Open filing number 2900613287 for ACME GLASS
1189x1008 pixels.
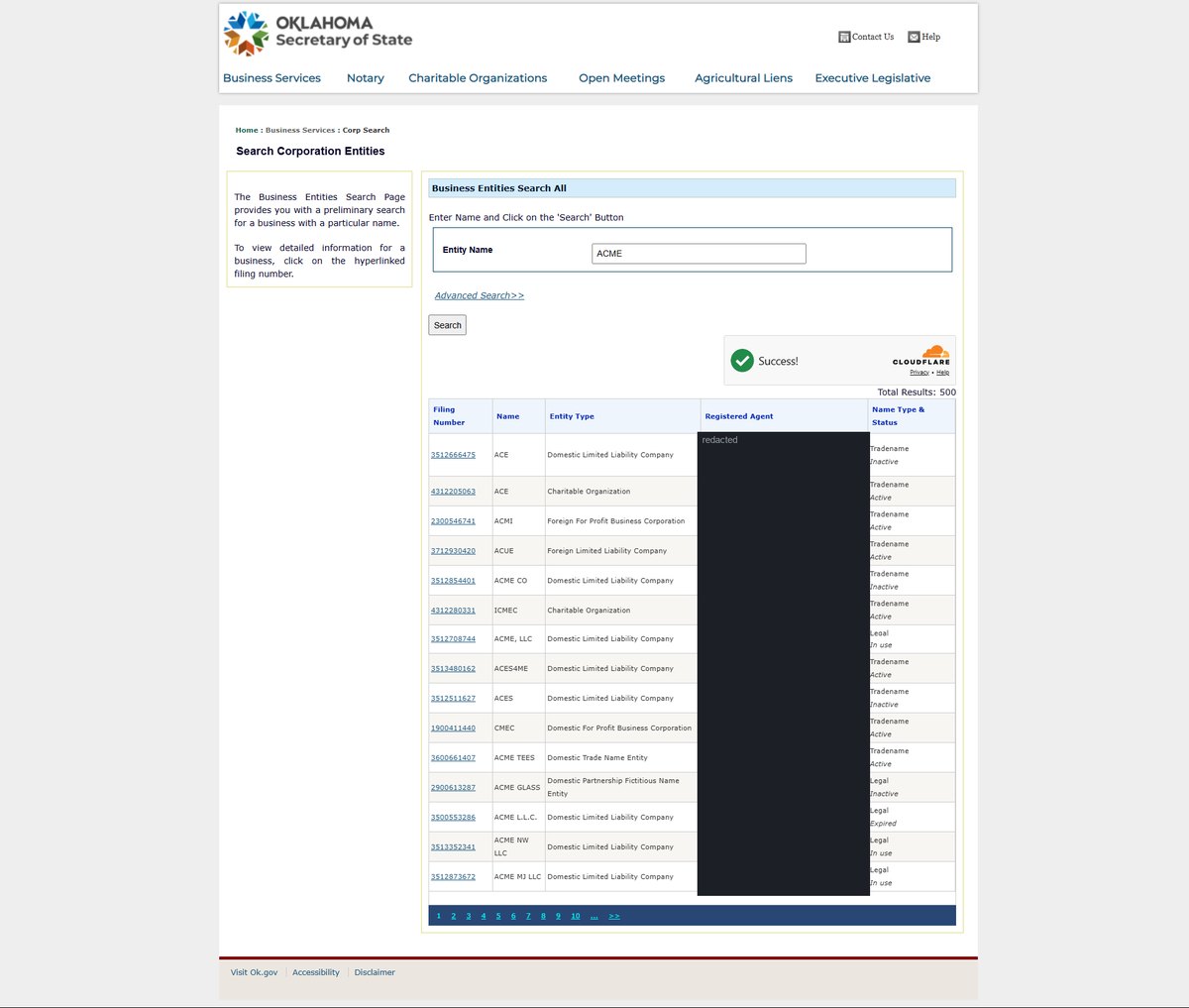pyautogui.click(x=453, y=788)
